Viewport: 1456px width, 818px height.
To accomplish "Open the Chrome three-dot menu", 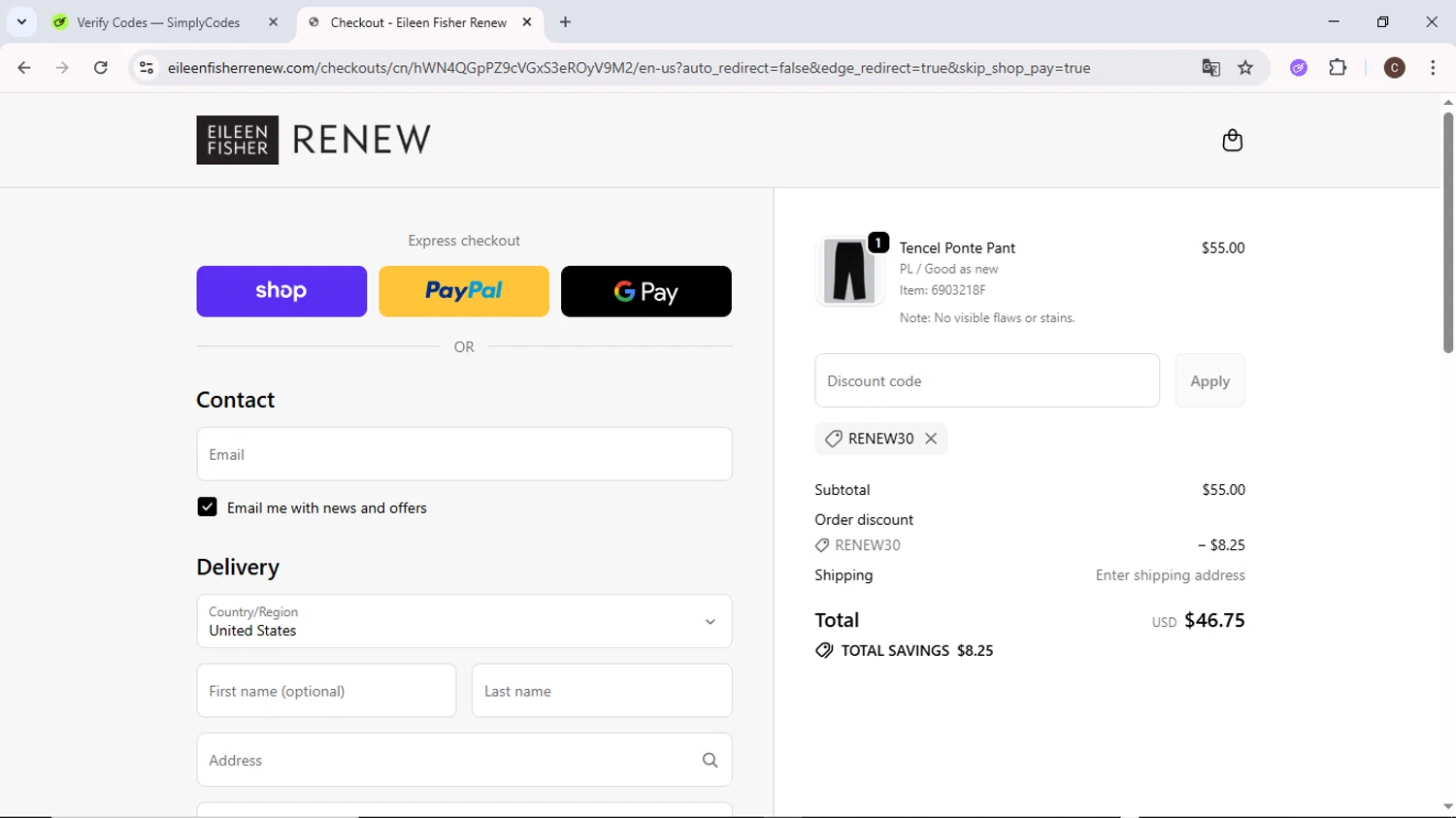I will (x=1433, y=68).
